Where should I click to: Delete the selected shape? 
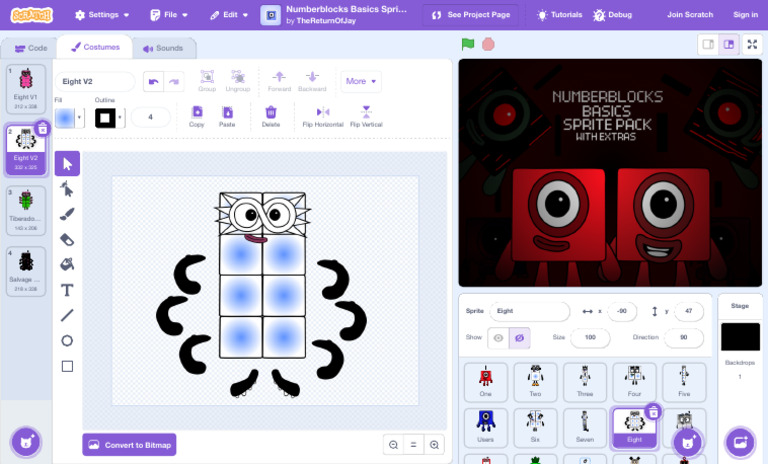[271, 116]
